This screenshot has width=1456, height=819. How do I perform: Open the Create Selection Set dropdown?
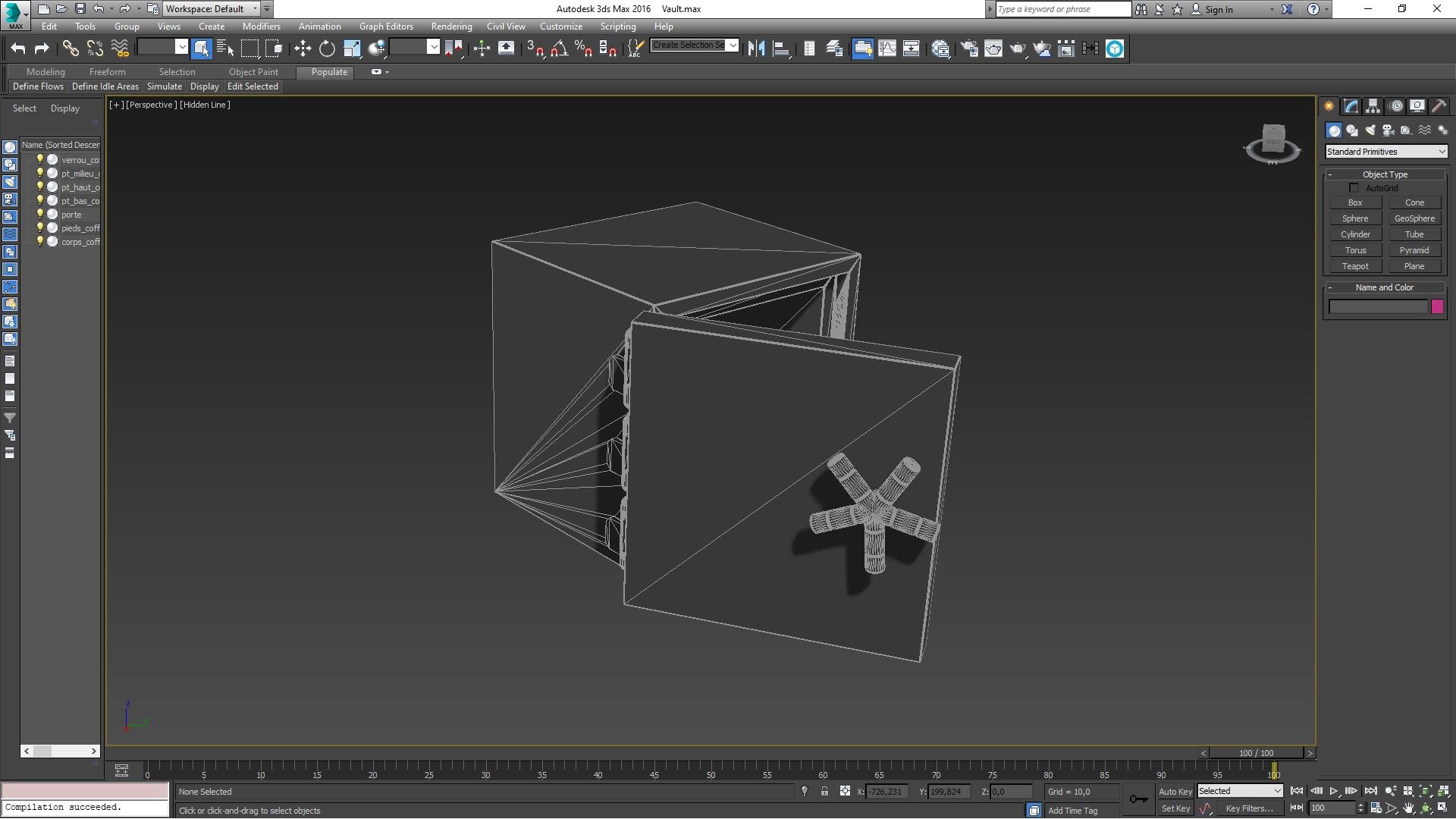694,45
